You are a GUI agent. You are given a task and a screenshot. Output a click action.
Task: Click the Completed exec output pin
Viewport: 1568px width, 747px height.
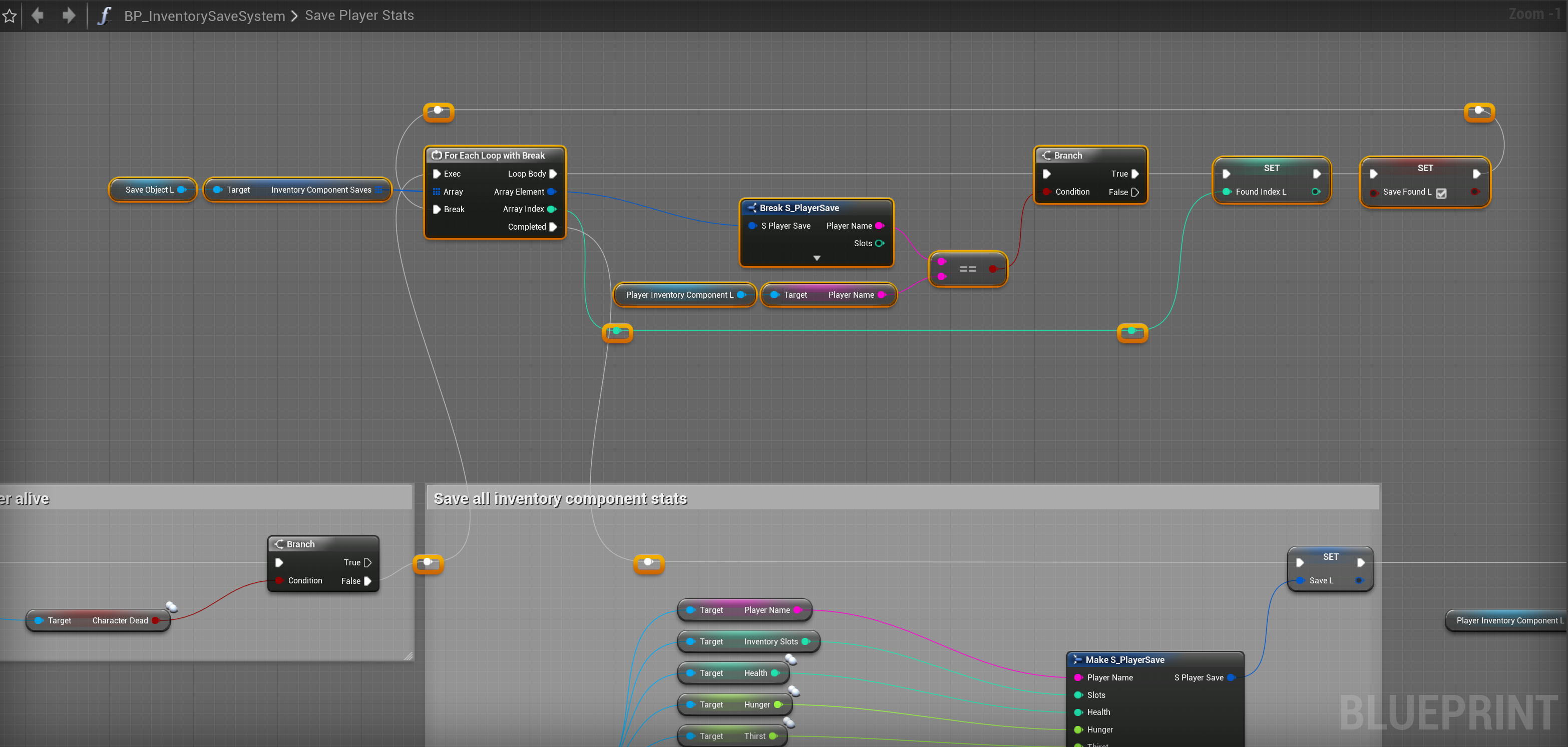pos(553,227)
